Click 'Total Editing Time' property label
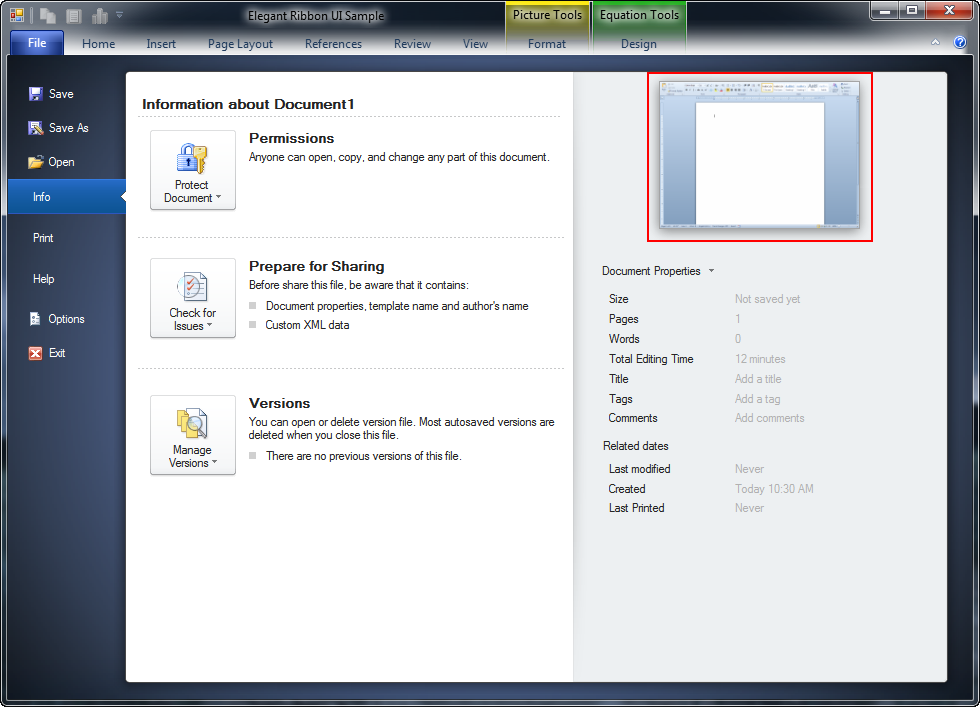This screenshot has width=980, height=707. pos(651,359)
